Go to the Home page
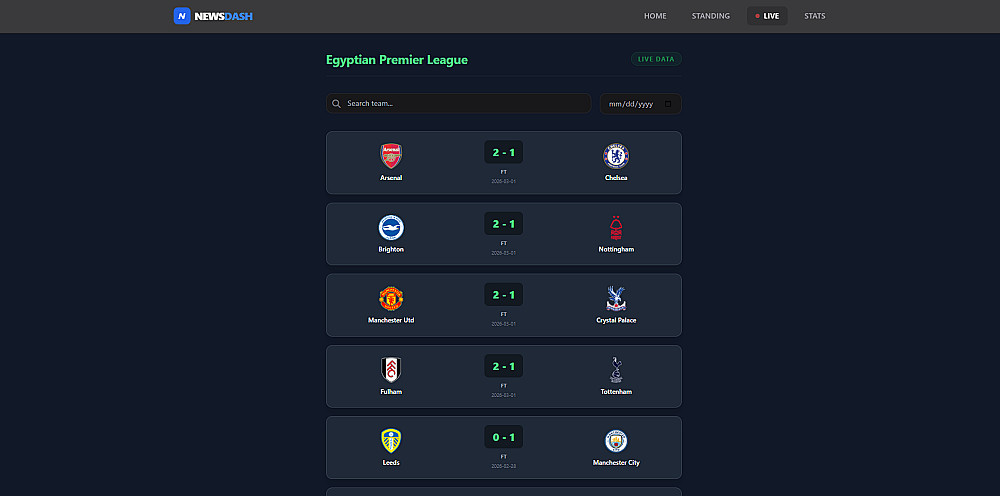This screenshot has height=496, width=1000. [655, 16]
